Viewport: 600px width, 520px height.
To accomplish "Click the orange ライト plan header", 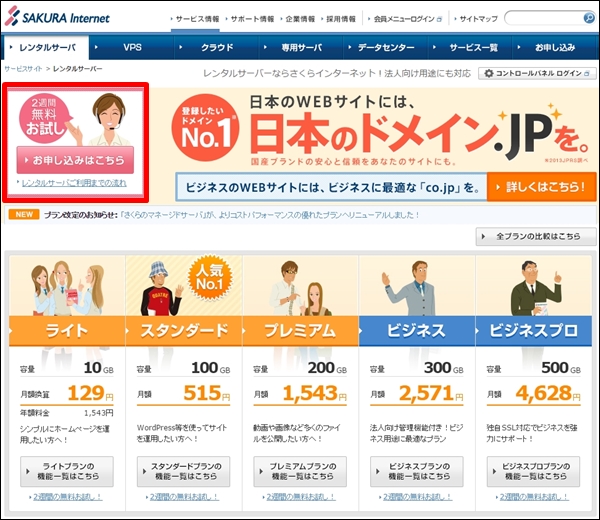I will tap(67, 331).
